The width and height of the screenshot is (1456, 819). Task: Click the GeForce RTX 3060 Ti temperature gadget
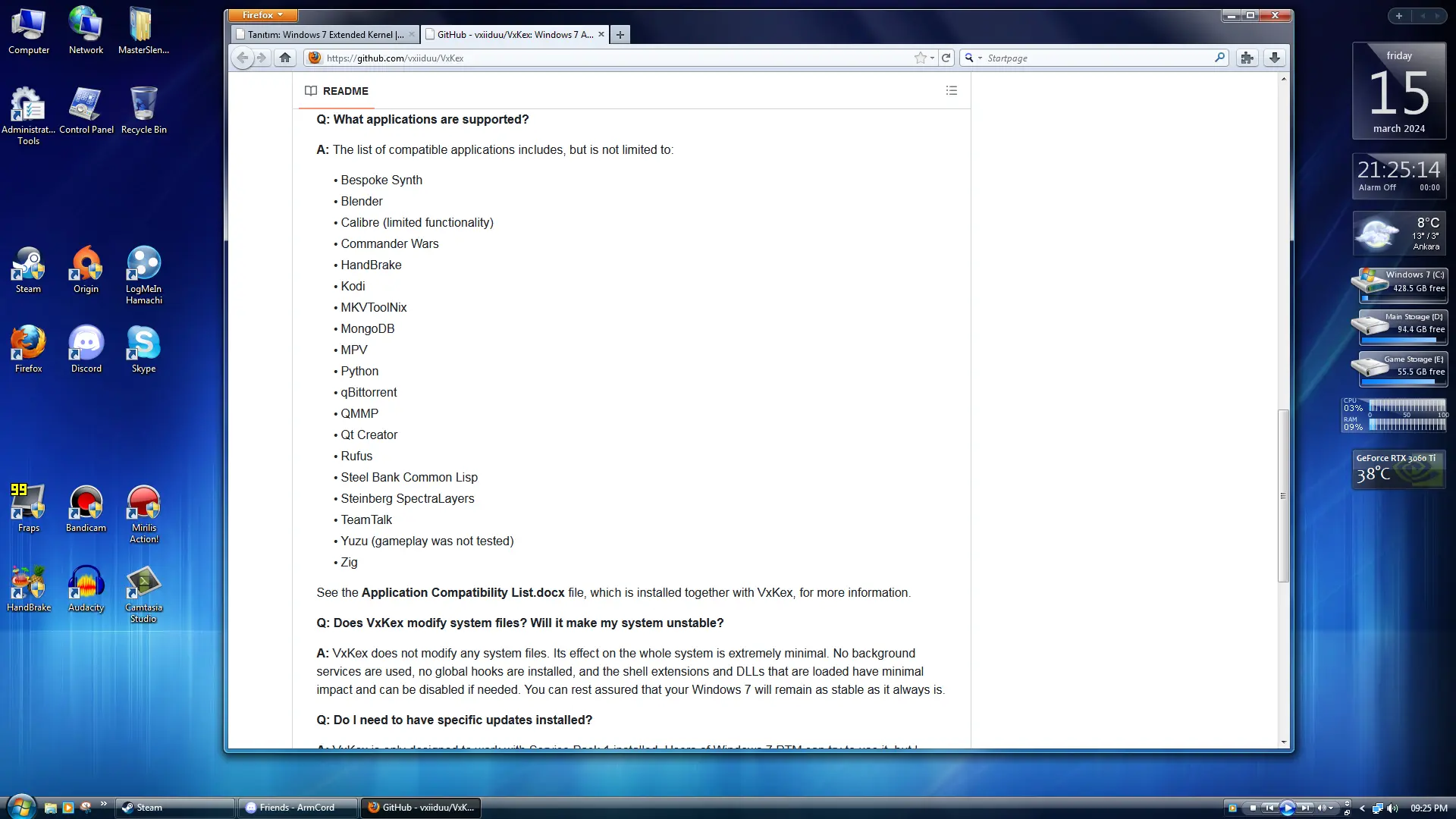coord(1398,469)
